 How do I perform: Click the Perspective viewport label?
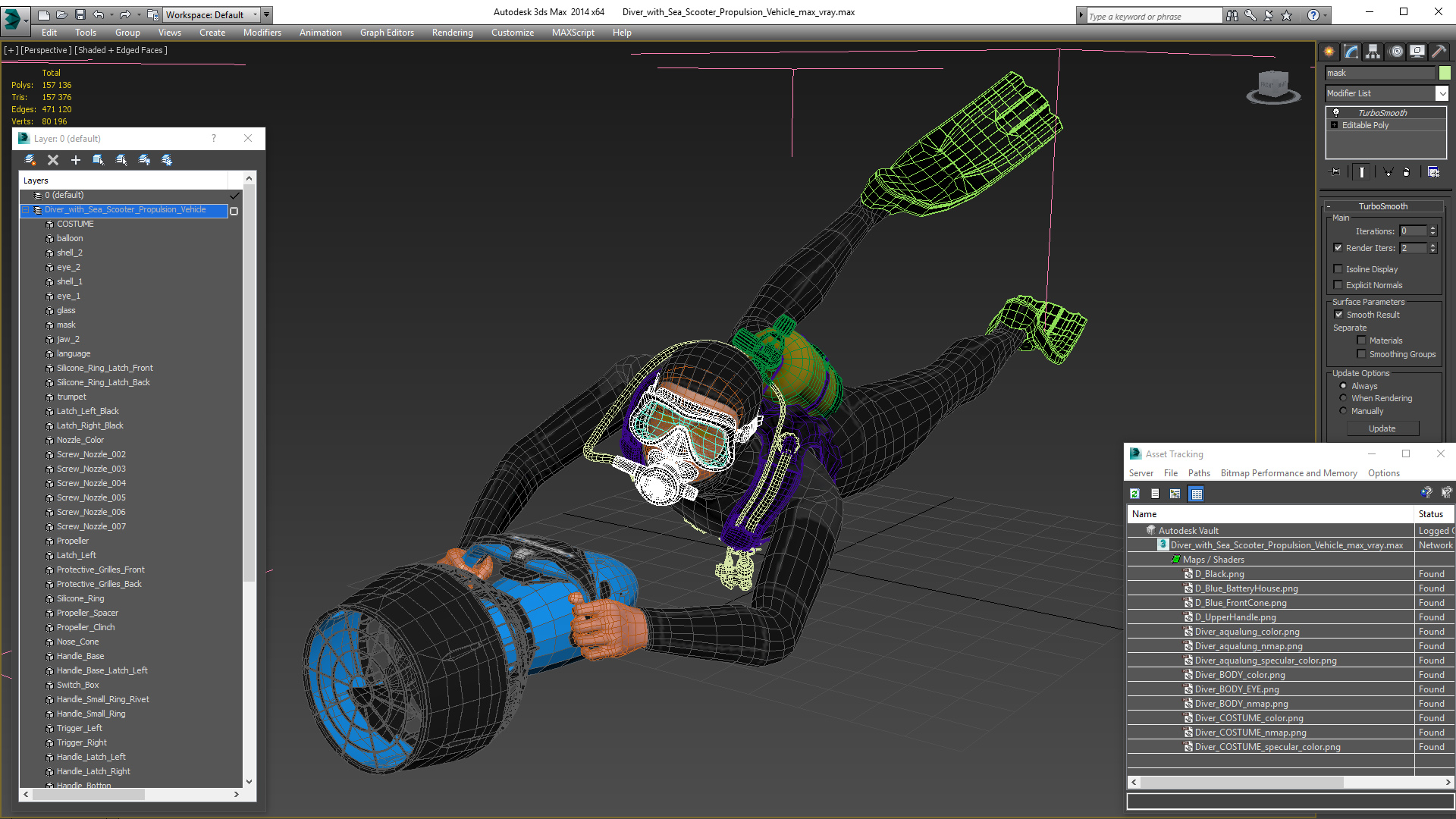(45, 50)
